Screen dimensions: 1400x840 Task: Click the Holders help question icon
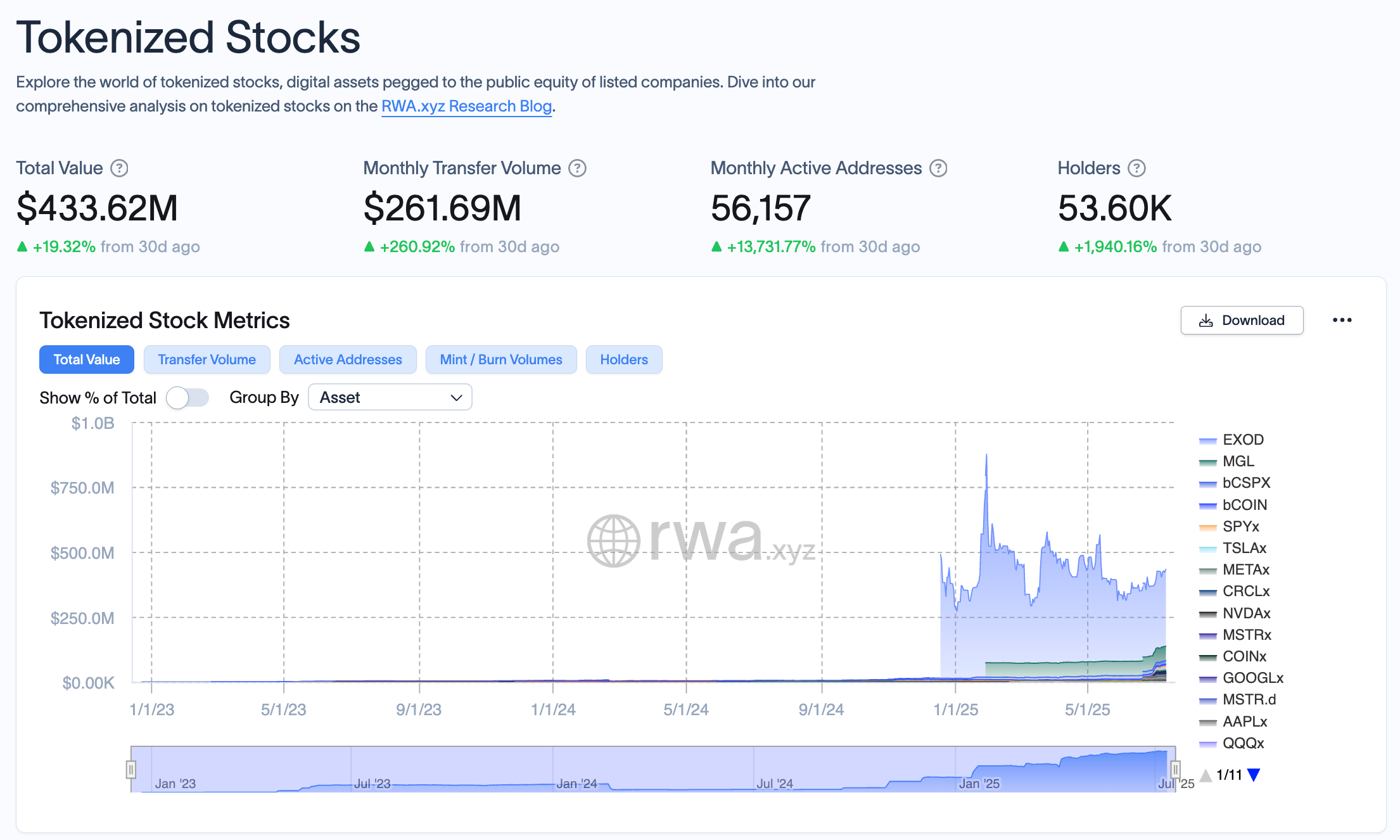click(1137, 168)
